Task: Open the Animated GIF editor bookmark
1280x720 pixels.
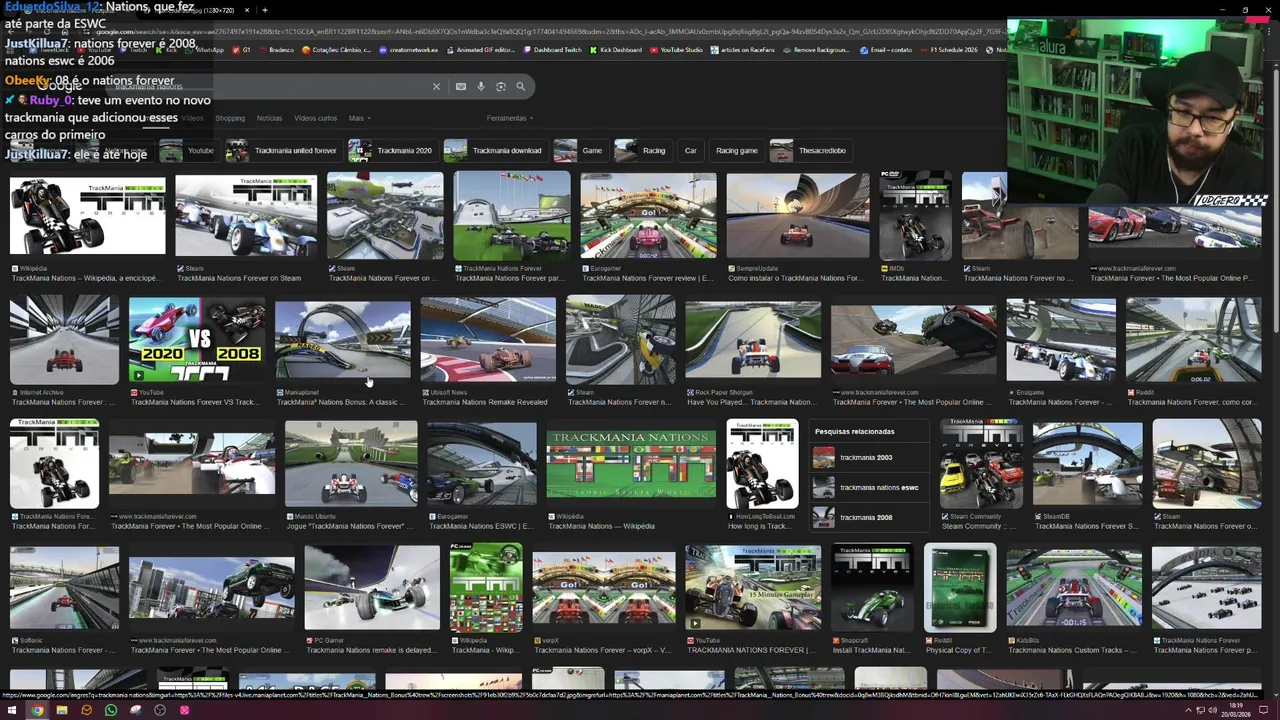Action: click(480, 50)
